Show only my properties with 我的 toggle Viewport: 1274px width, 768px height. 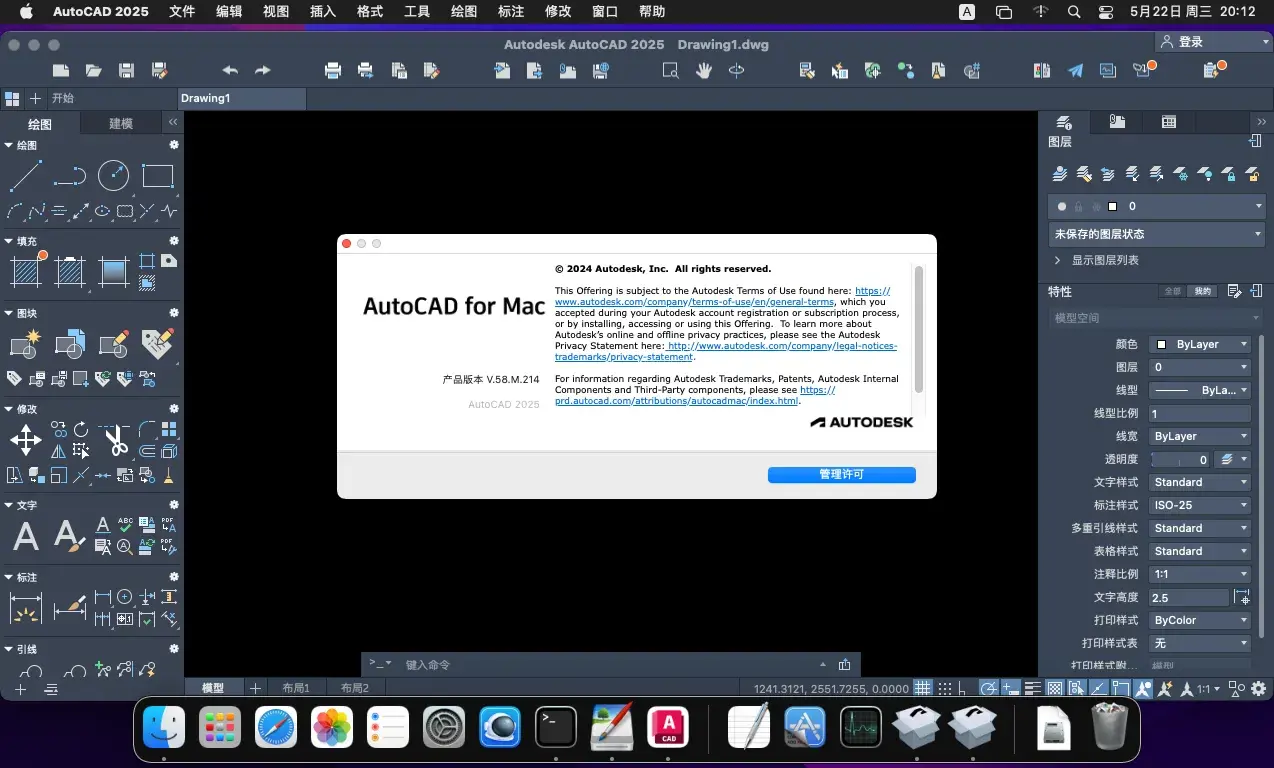[x=1202, y=292]
